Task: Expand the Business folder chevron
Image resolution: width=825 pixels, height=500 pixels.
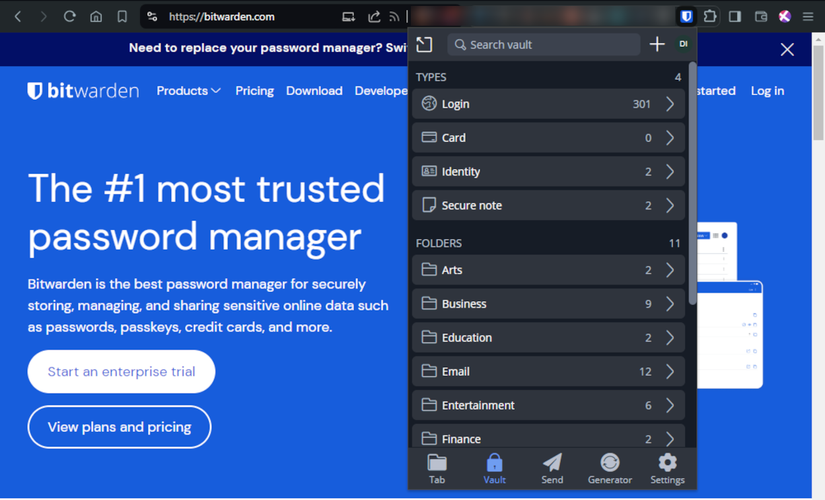Action: [x=670, y=304]
